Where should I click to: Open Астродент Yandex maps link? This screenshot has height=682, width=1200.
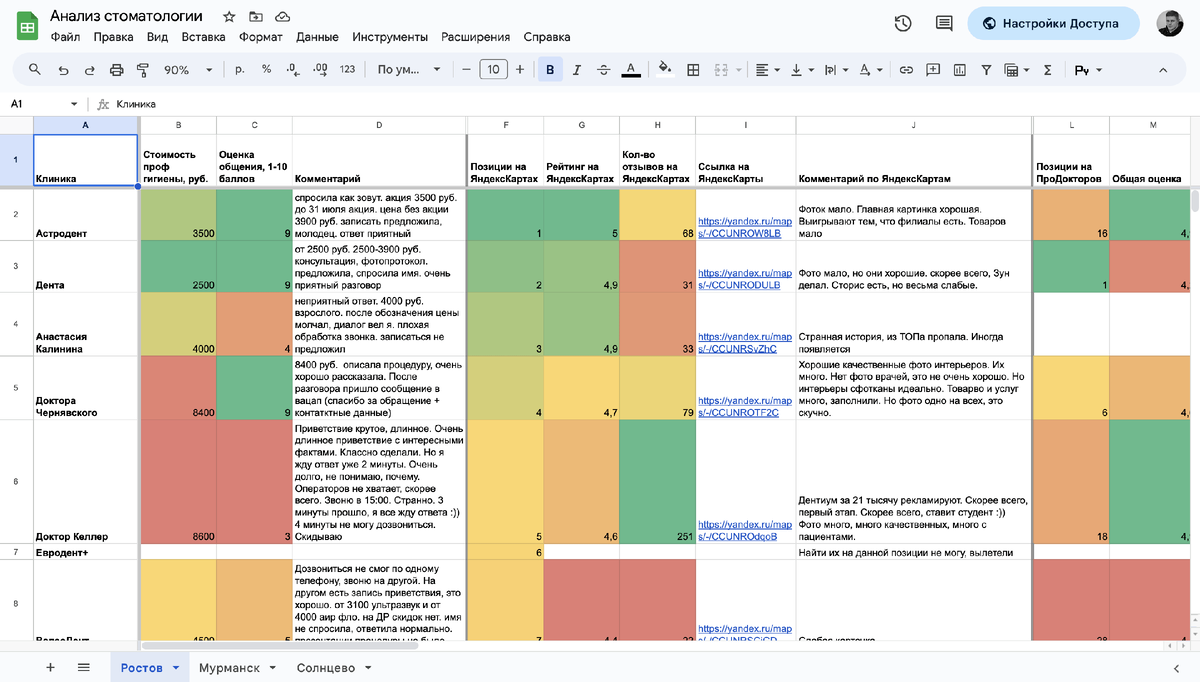[745, 226]
